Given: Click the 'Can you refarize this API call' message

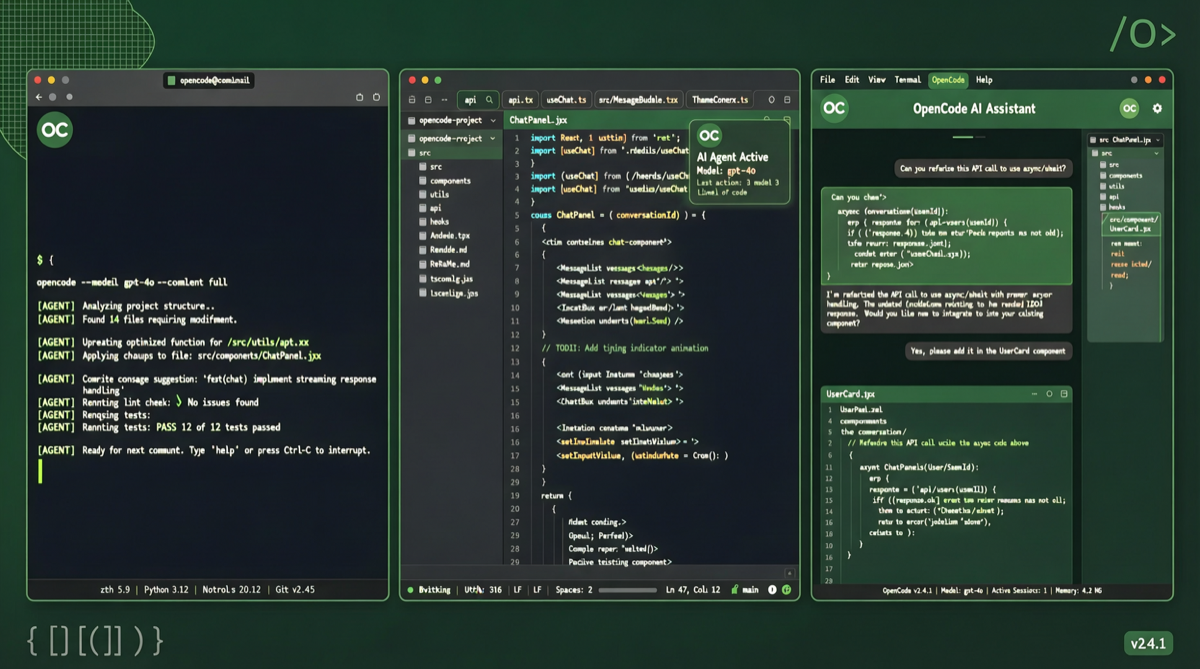Looking at the screenshot, I should pos(983,169).
